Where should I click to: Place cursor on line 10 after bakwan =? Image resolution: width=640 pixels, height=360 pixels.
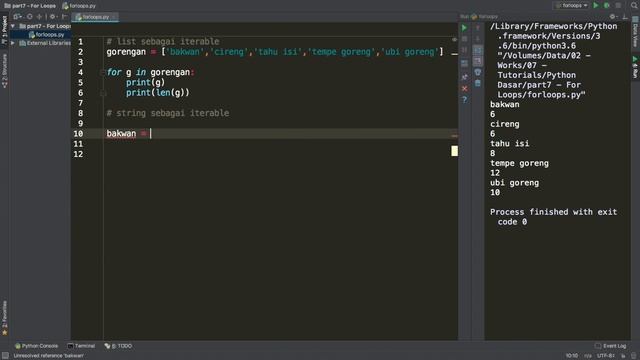coord(151,133)
